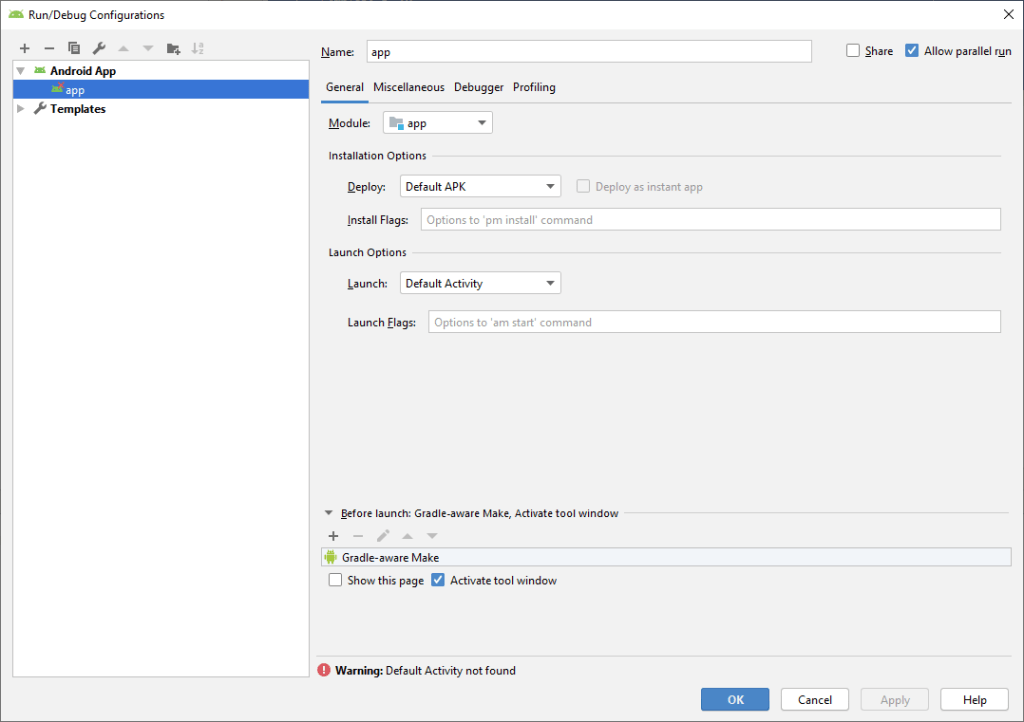Switch to the Debugger tab

tap(479, 87)
